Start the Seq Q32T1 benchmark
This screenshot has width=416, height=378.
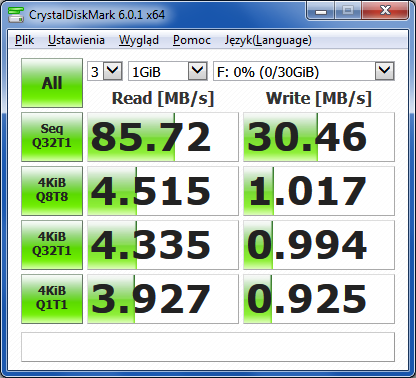[x=52, y=137]
